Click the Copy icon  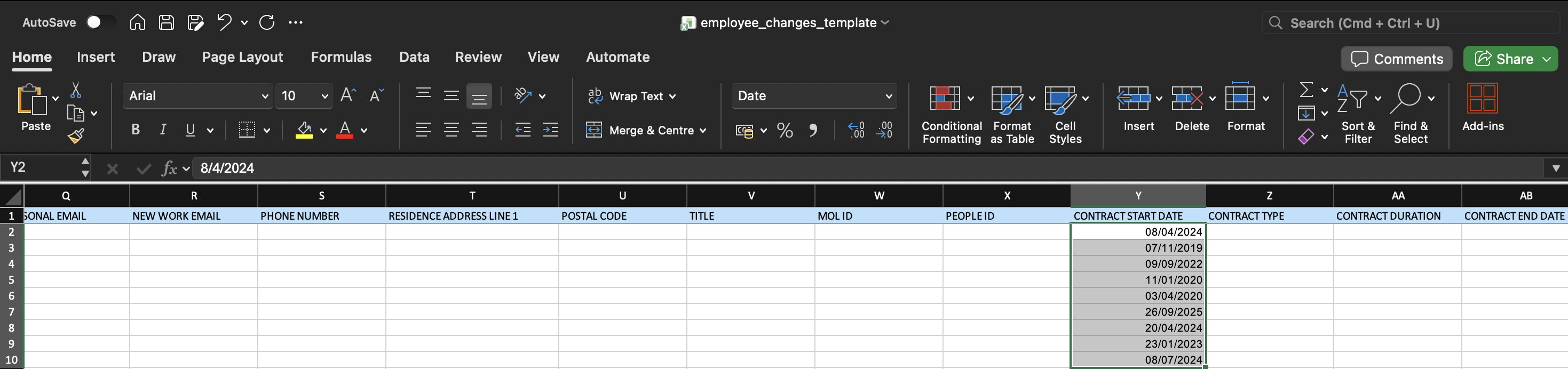(75, 113)
